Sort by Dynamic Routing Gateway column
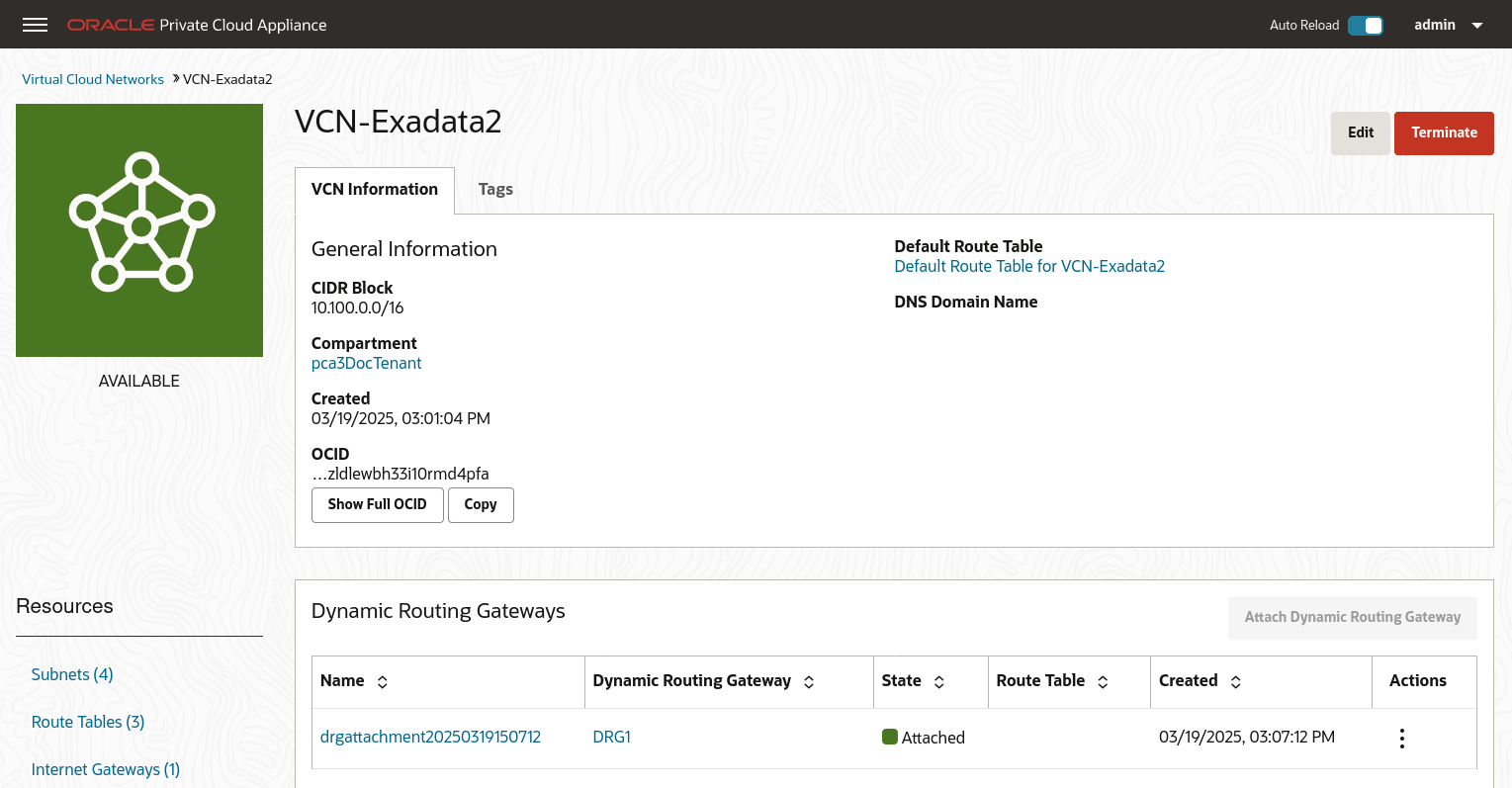Image resolution: width=1512 pixels, height=788 pixels. [809, 681]
